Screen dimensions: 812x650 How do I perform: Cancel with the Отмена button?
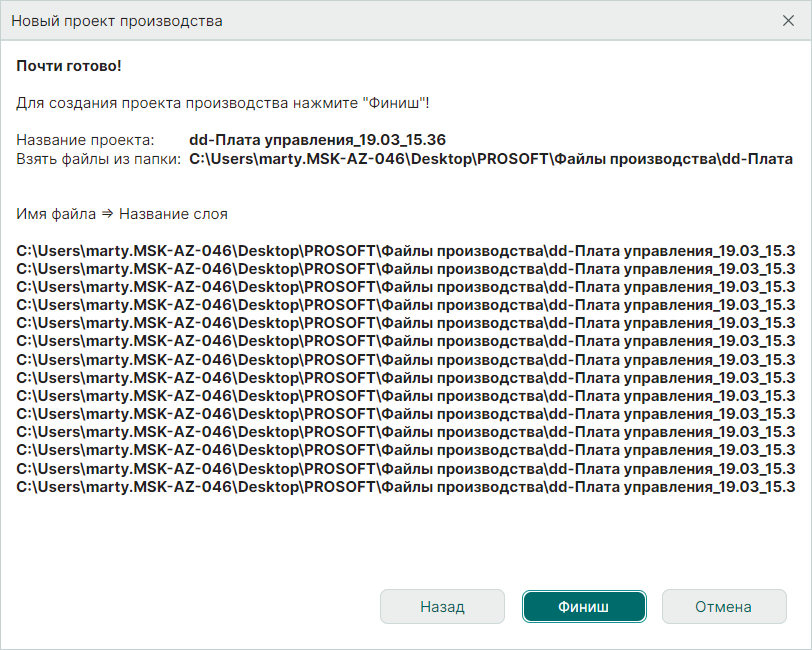coord(724,606)
